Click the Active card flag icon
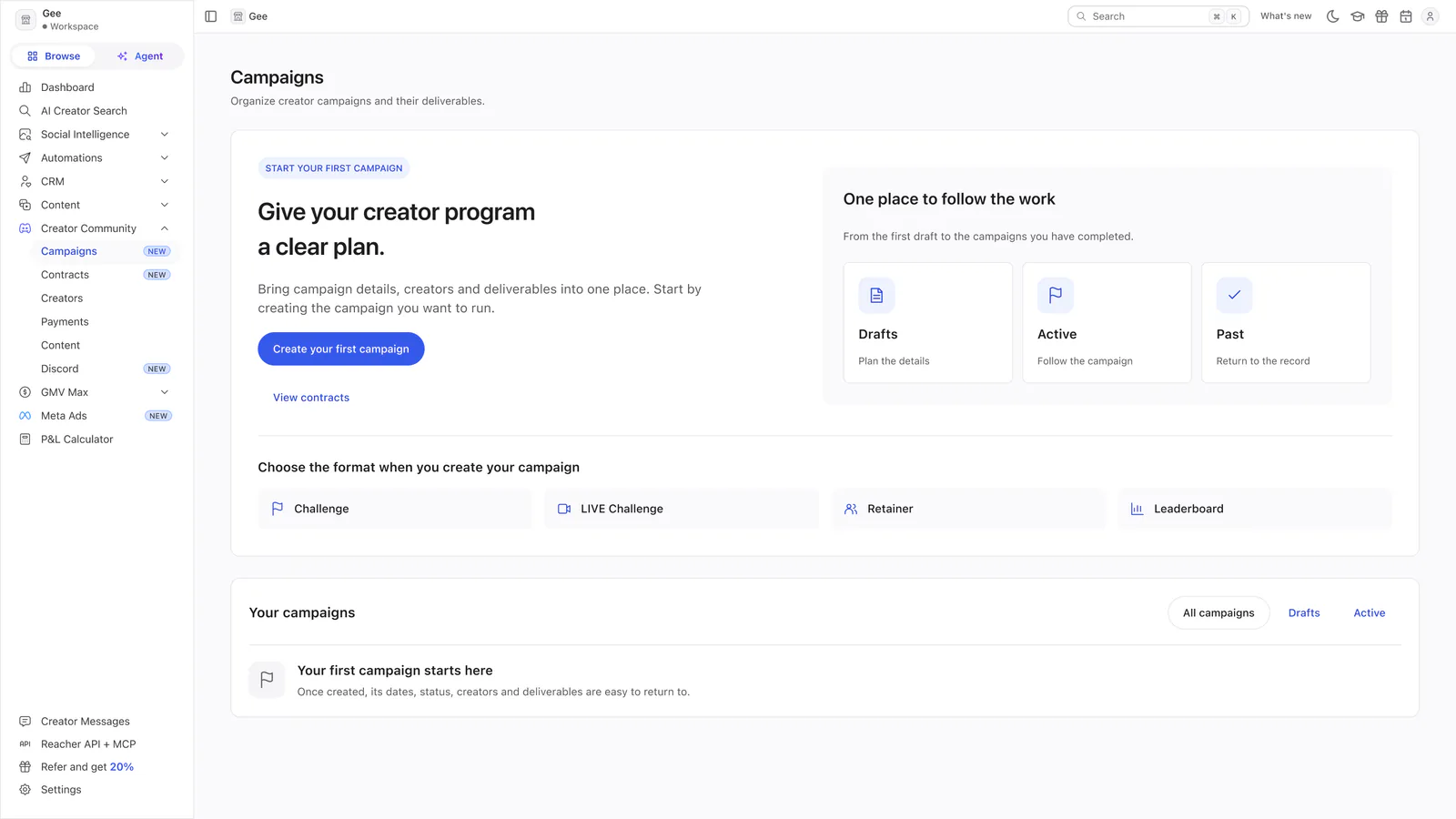 coord(1056,295)
